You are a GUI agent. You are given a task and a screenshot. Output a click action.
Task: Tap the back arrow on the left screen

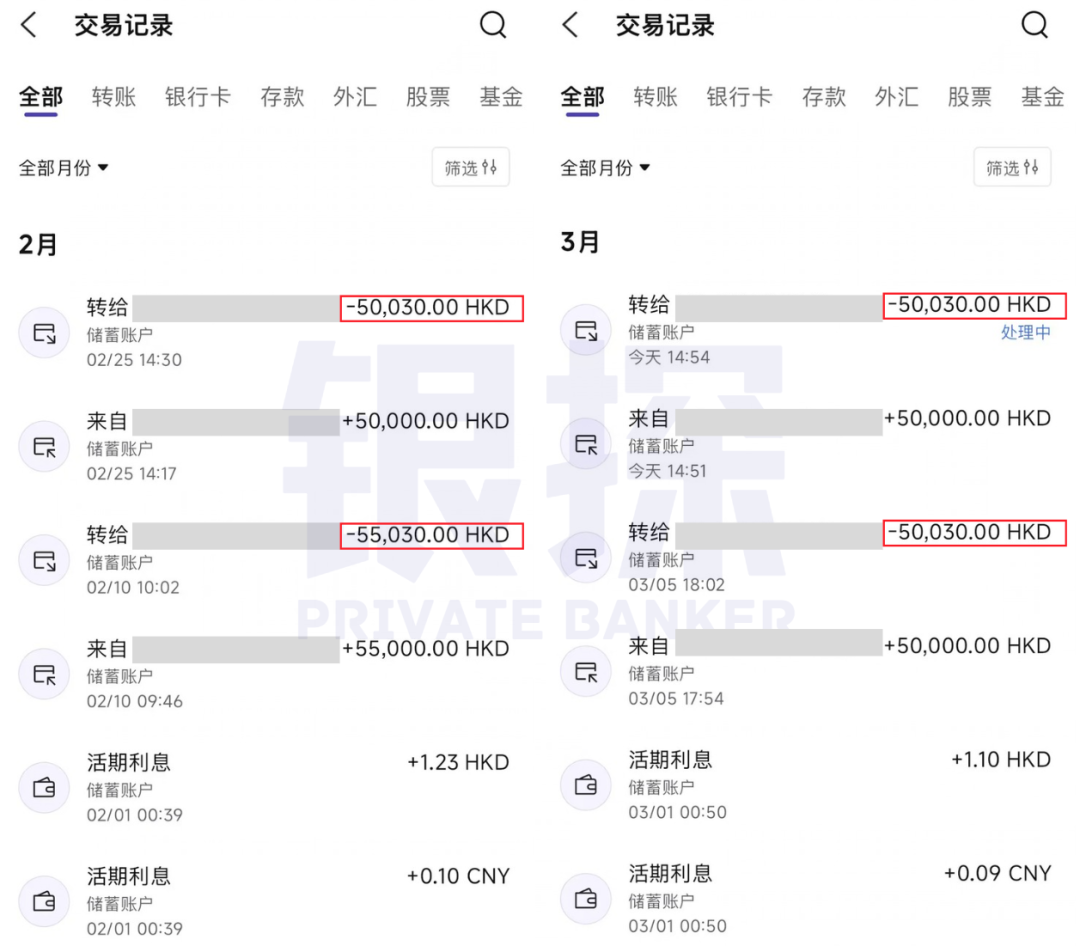point(28,25)
